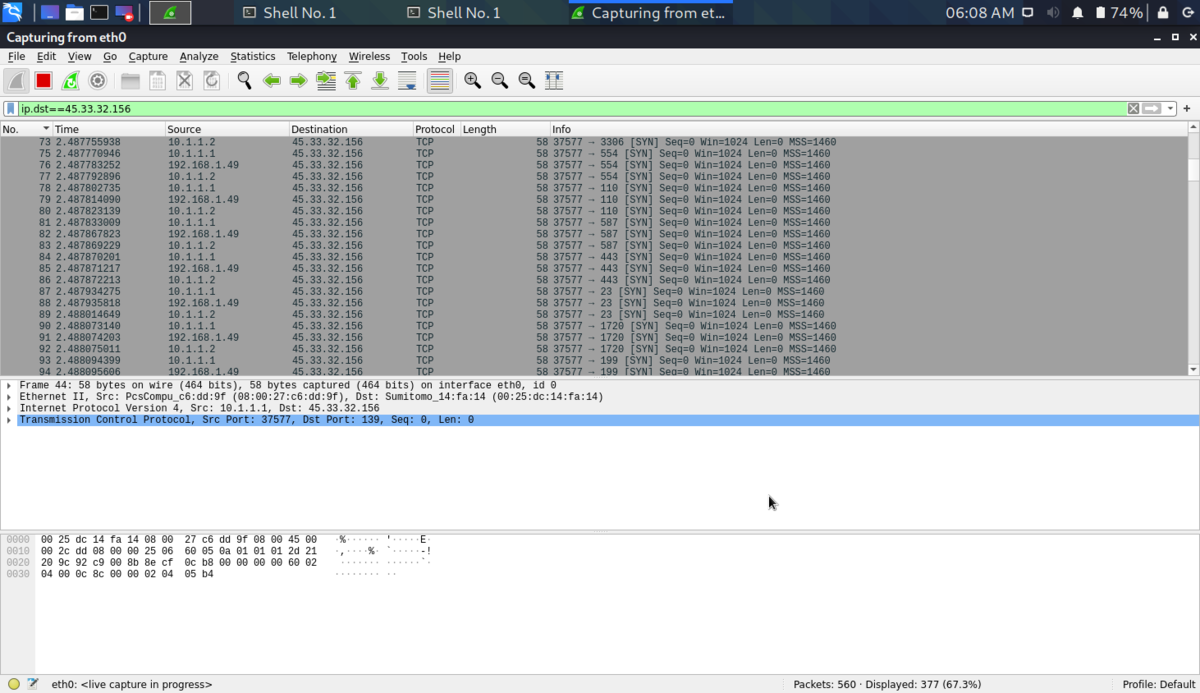This screenshot has height=693, width=1200.
Task: Open the File menu
Action: tap(16, 57)
